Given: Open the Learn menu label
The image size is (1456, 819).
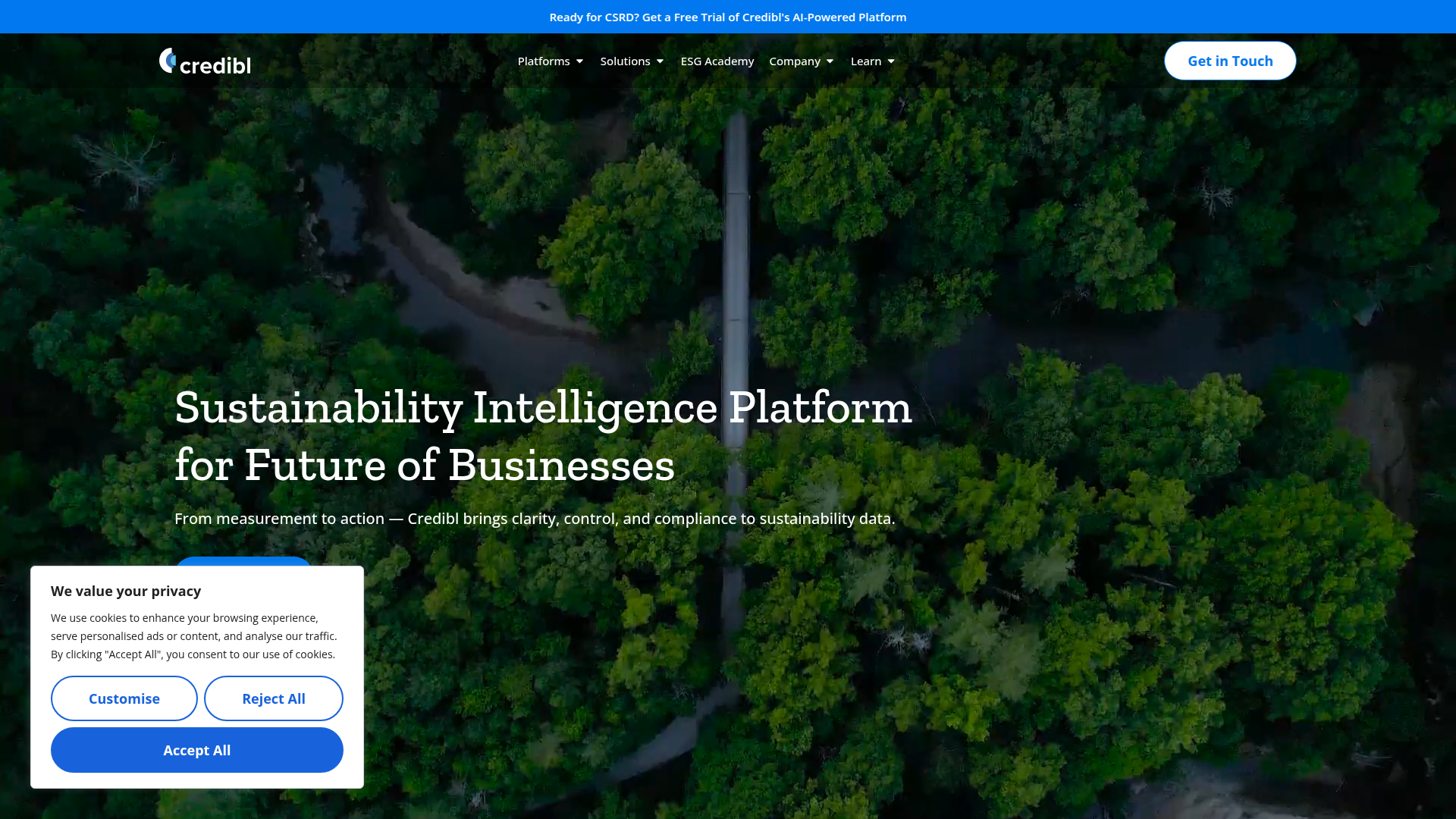Looking at the screenshot, I should [x=865, y=61].
